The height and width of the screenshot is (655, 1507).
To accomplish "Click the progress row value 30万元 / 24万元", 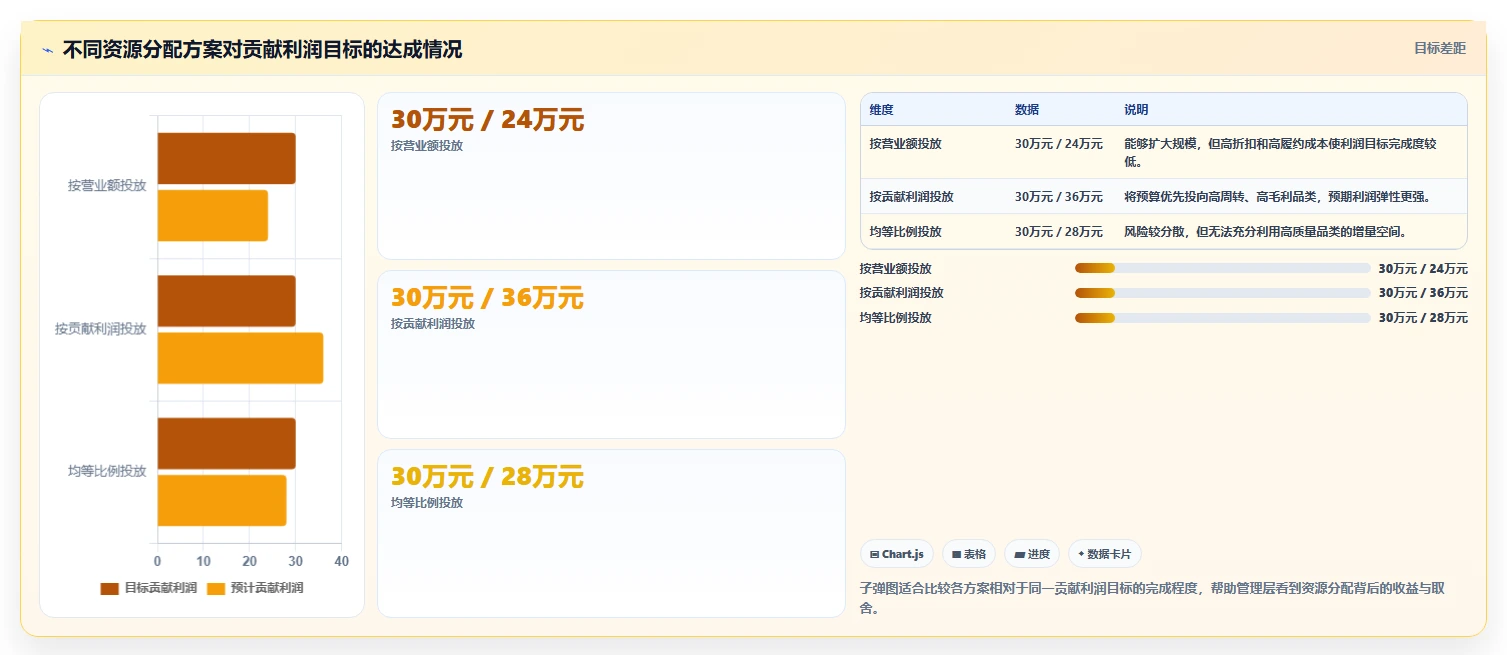I will (x=1423, y=269).
